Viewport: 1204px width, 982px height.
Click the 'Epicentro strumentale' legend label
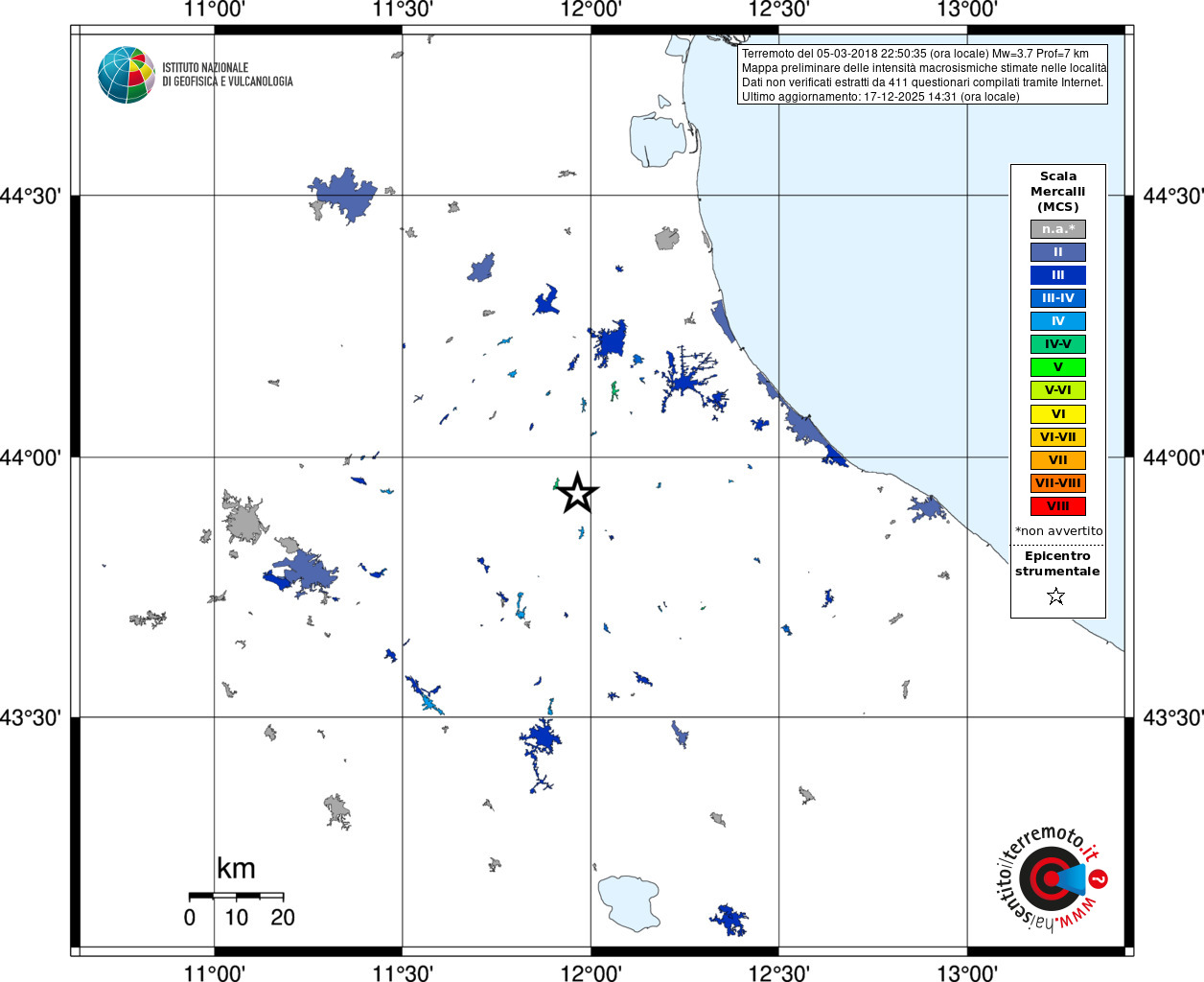pyautogui.click(x=1057, y=564)
